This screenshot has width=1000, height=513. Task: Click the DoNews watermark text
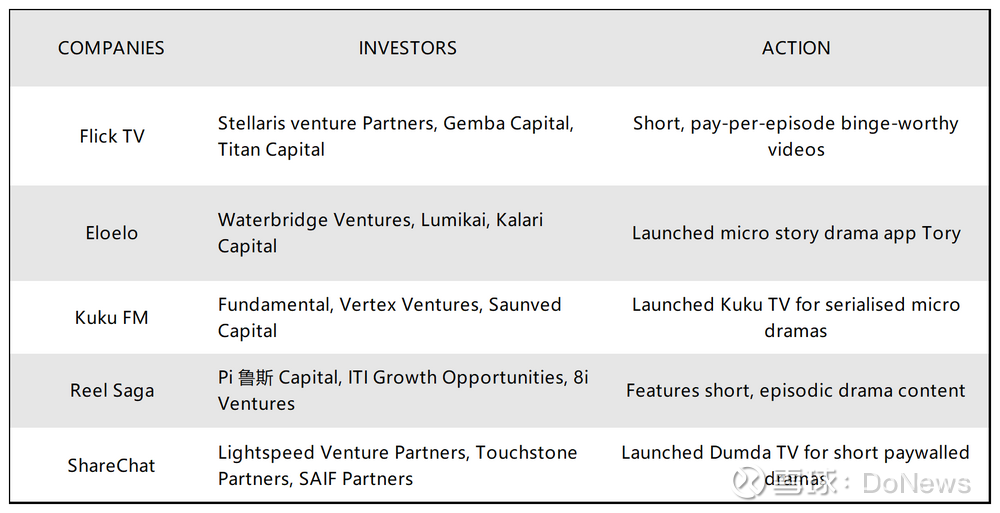[918, 484]
